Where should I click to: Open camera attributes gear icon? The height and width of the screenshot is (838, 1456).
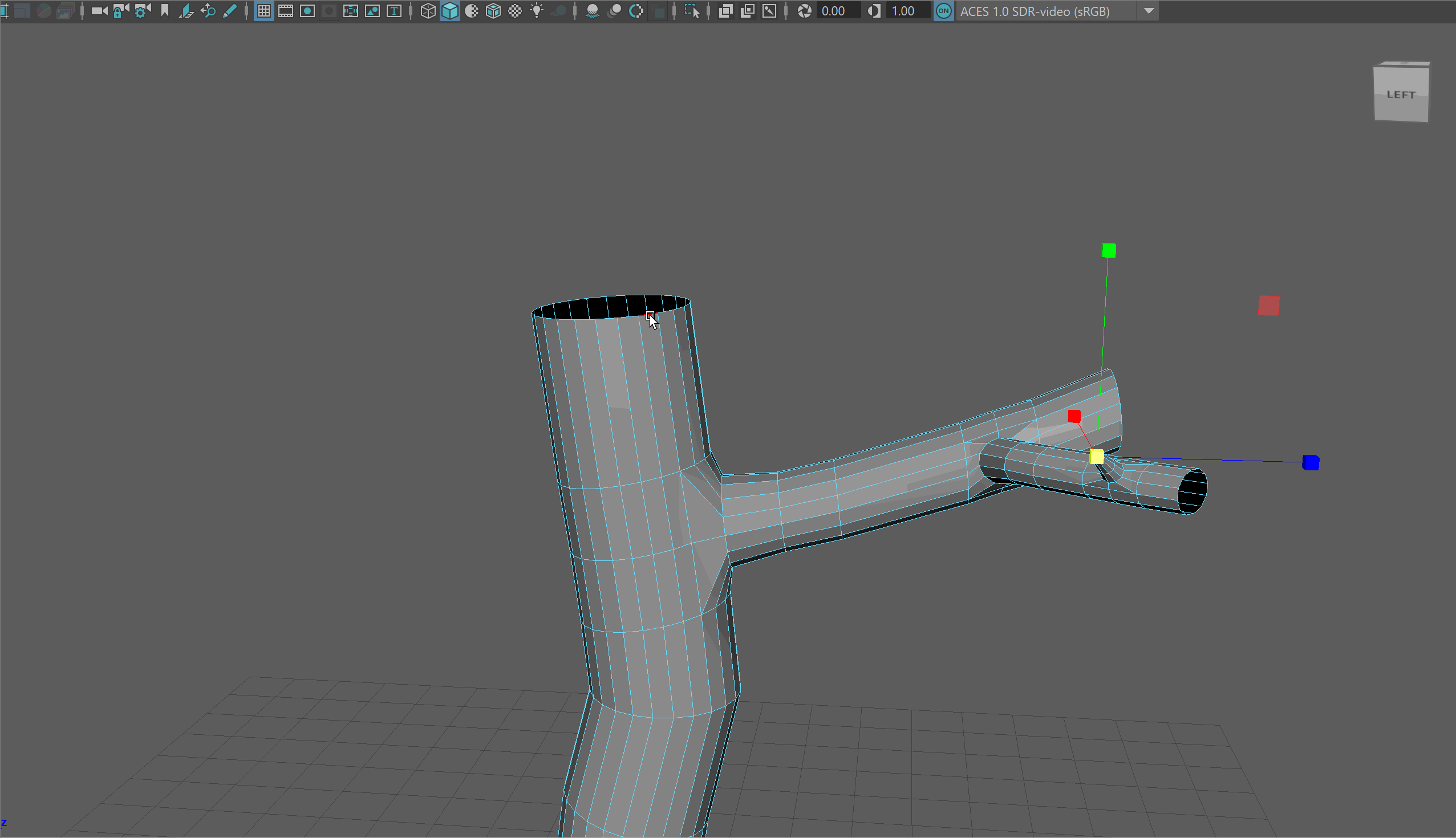(142, 11)
